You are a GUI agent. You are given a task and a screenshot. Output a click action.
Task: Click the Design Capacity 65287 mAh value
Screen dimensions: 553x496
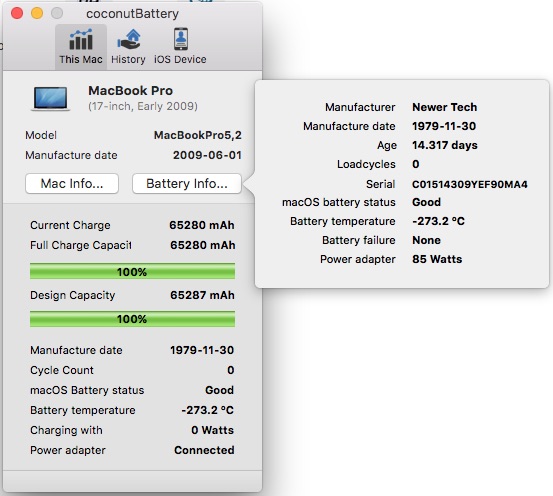click(x=202, y=295)
